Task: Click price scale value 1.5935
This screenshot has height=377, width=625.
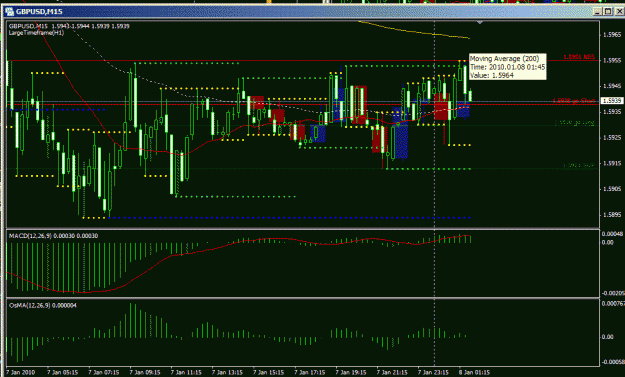Action: click(x=612, y=112)
